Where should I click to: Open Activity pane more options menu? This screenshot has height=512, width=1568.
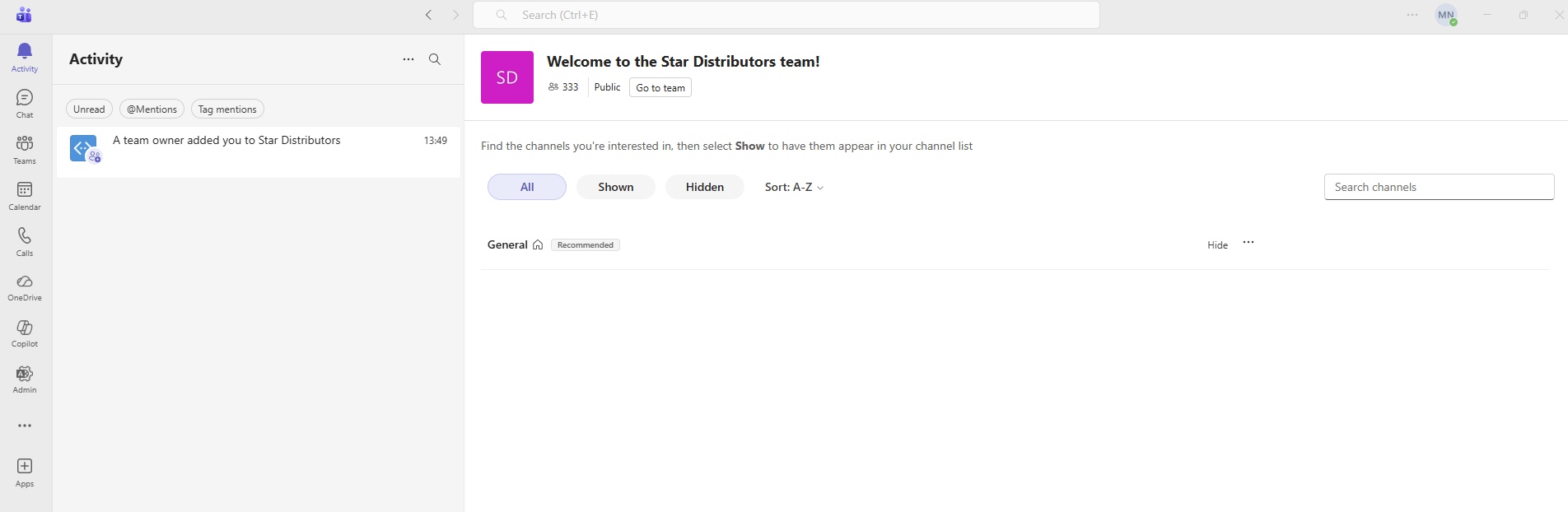(x=408, y=59)
